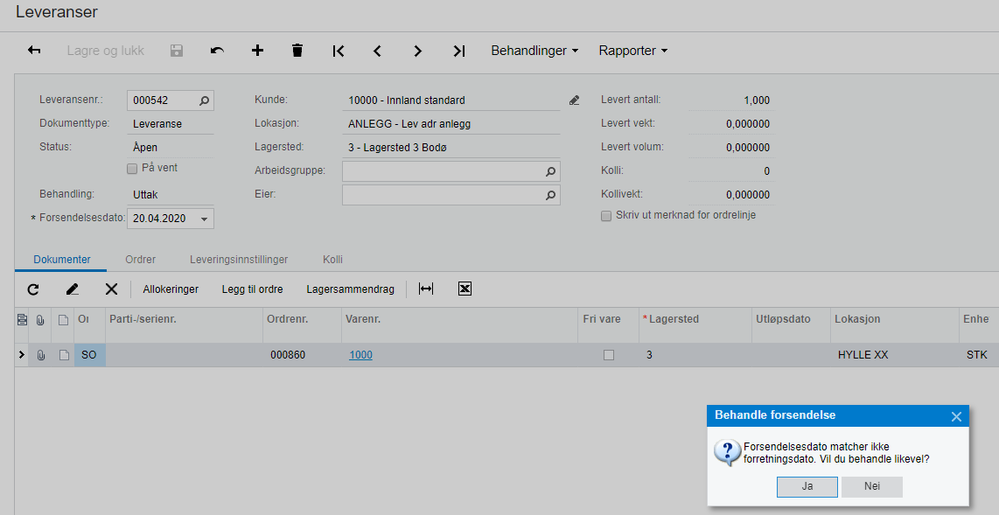The height and width of the screenshot is (515, 999).
Task: Click the back arrow icon in toolbar
Action: point(34,51)
